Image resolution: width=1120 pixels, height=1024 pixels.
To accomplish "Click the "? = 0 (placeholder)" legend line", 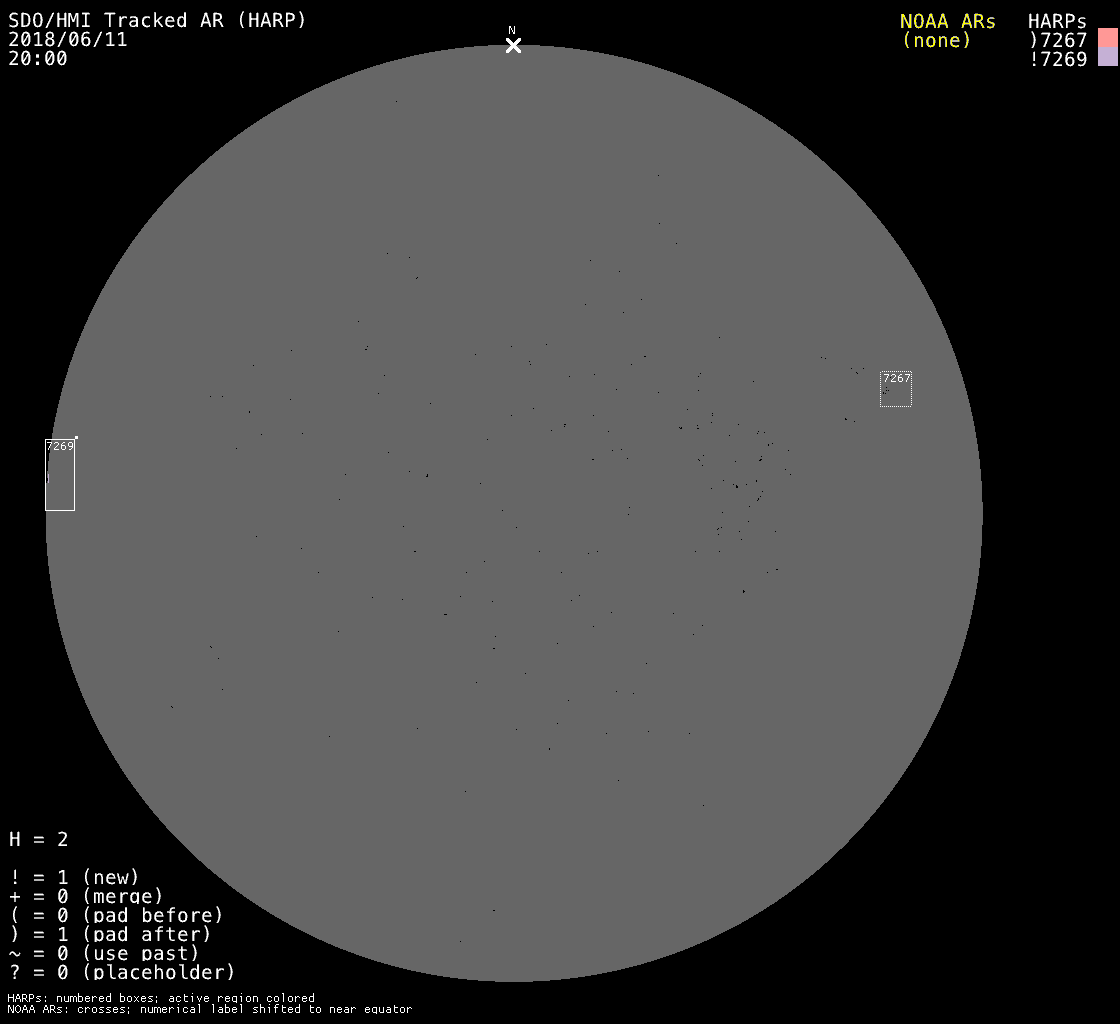I will (x=121, y=972).
